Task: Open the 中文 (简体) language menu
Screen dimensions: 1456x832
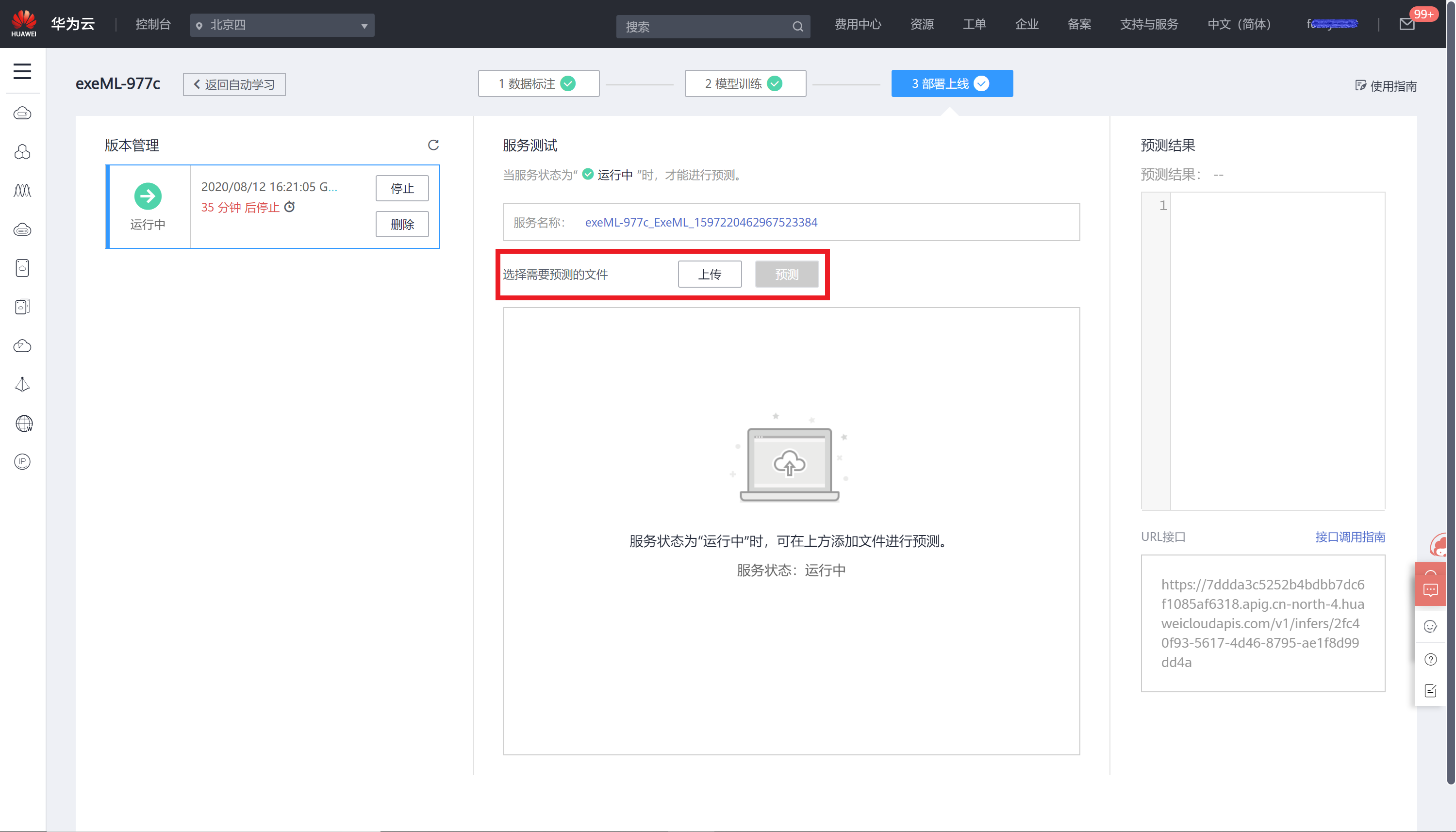Action: (1239, 24)
